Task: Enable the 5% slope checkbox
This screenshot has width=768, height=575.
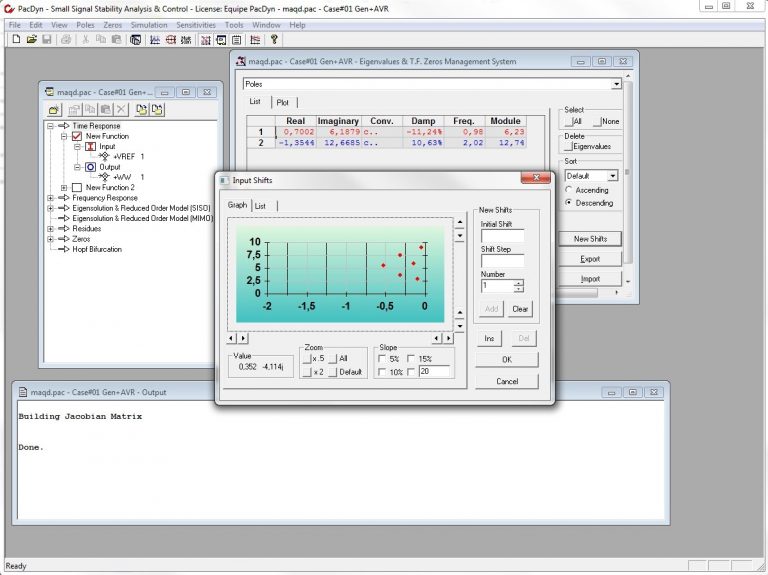Action: [383, 359]
